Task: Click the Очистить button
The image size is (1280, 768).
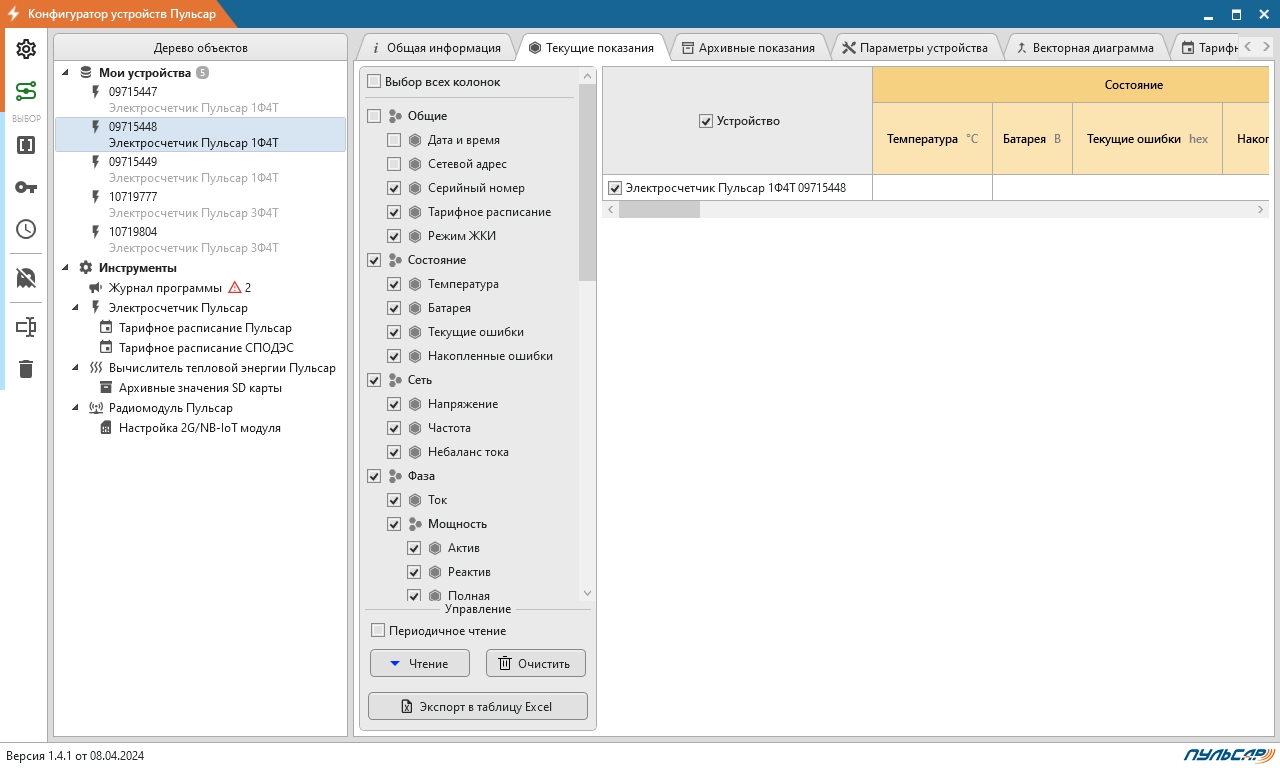Action: click(x=536, y=663)
